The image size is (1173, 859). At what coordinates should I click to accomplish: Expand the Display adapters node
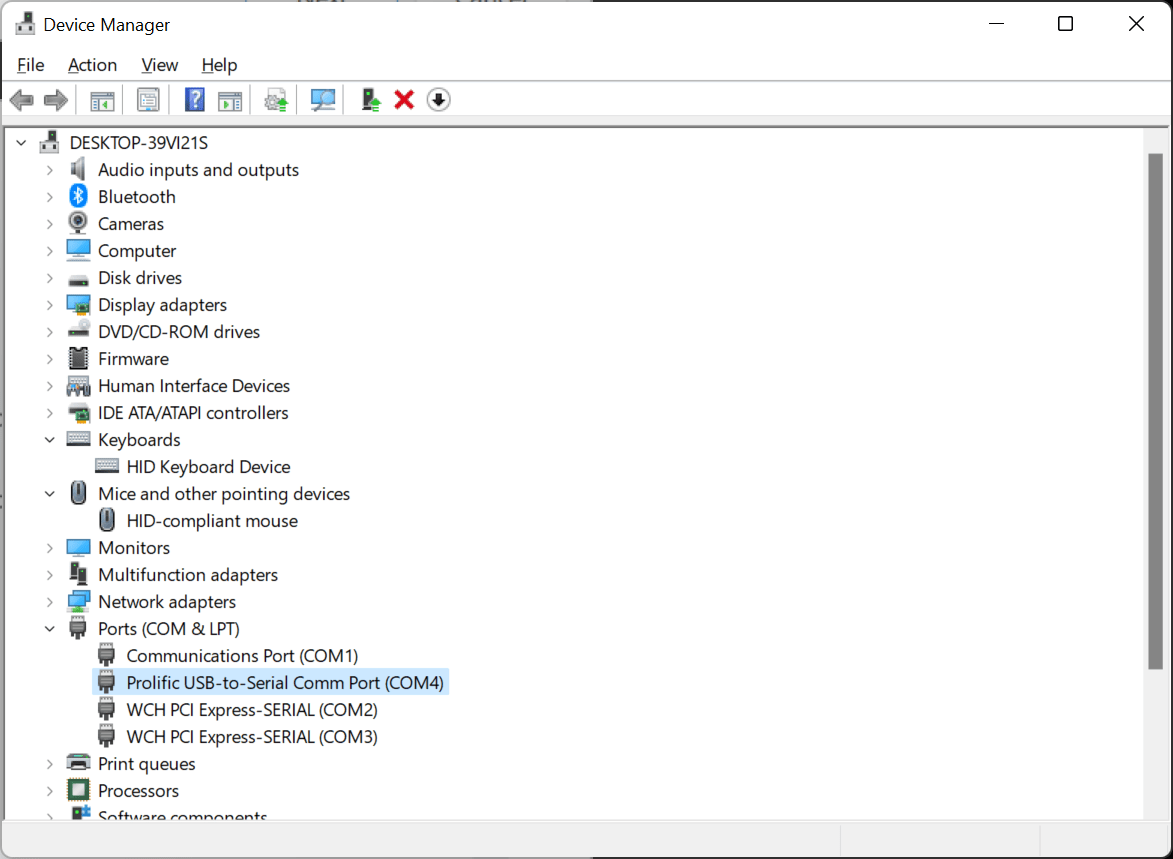(x=49, y=304)
